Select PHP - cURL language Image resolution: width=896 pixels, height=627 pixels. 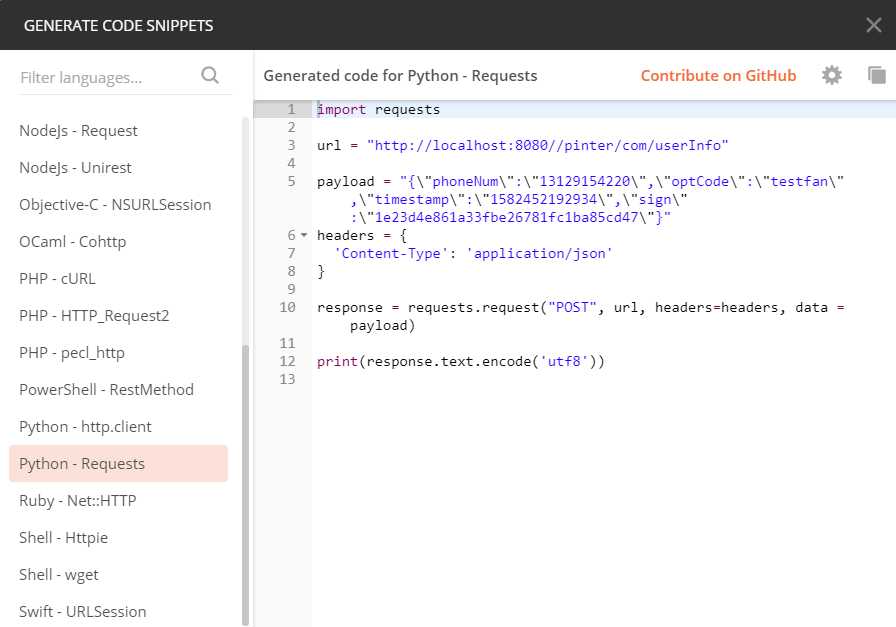pos(57,278)
